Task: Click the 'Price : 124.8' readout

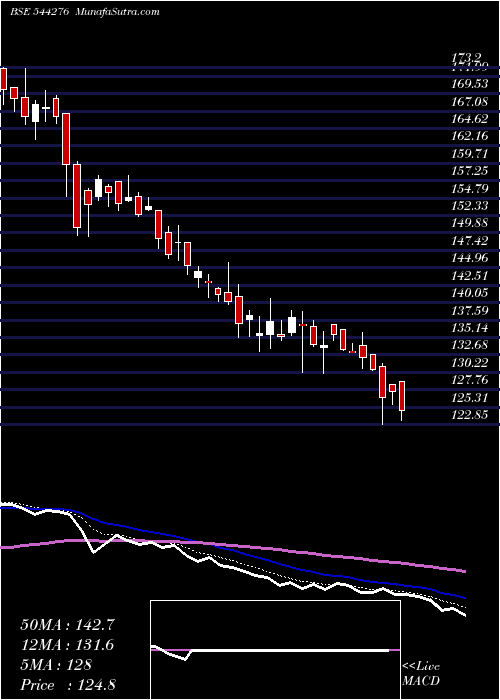Action: point(68,685)
